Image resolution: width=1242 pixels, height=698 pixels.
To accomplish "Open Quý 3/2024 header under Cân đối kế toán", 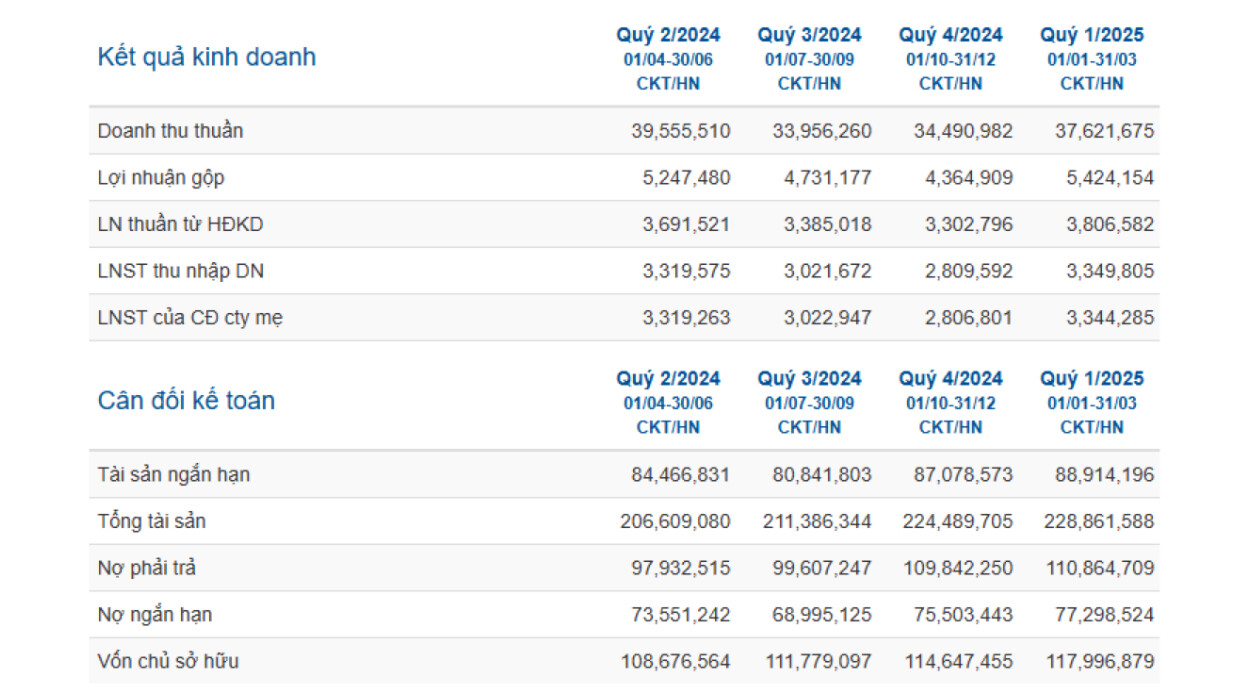I will click(x=809, y=379).
